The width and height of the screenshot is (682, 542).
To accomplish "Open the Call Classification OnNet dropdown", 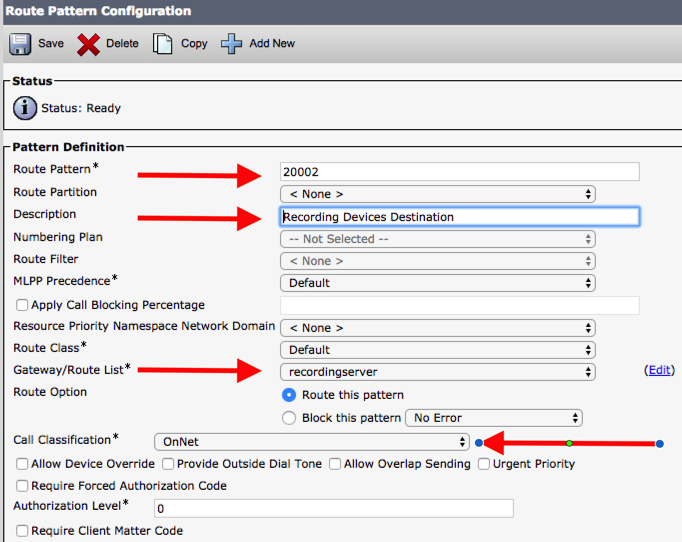I will pos(311,441).
